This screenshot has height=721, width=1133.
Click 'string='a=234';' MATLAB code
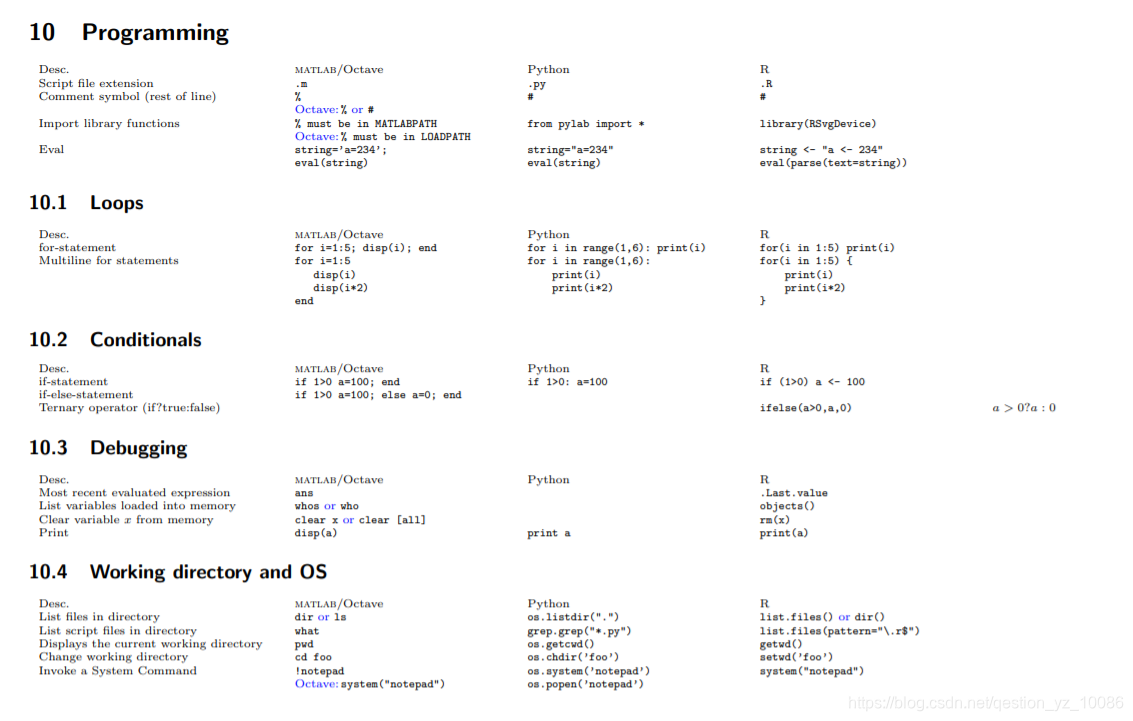(x=340, y=150)
